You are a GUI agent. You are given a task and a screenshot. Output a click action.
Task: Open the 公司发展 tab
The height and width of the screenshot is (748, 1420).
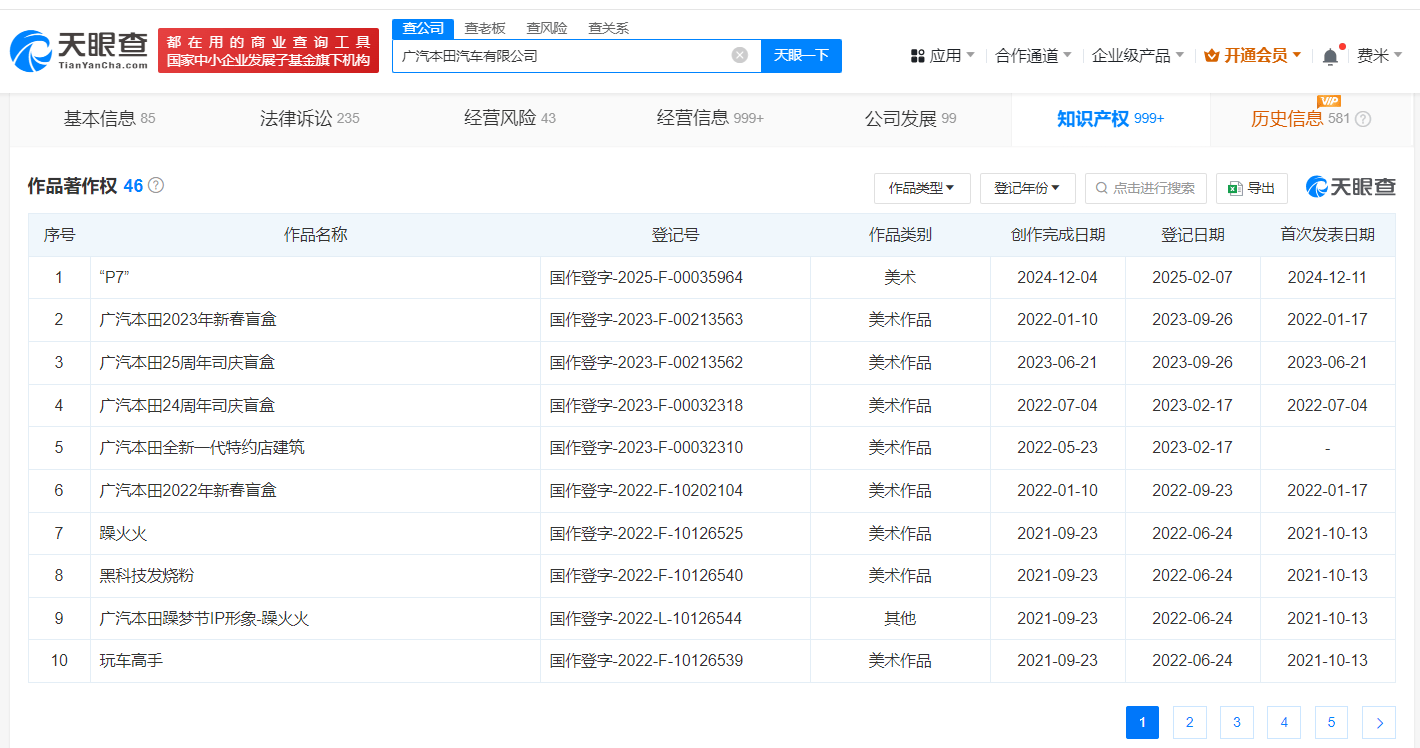click(x=910, y=119)
